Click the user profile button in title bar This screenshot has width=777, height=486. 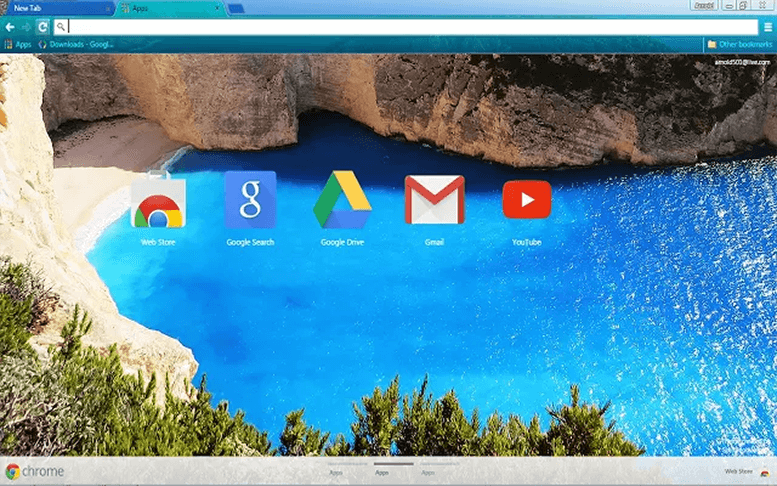(704, 5)
